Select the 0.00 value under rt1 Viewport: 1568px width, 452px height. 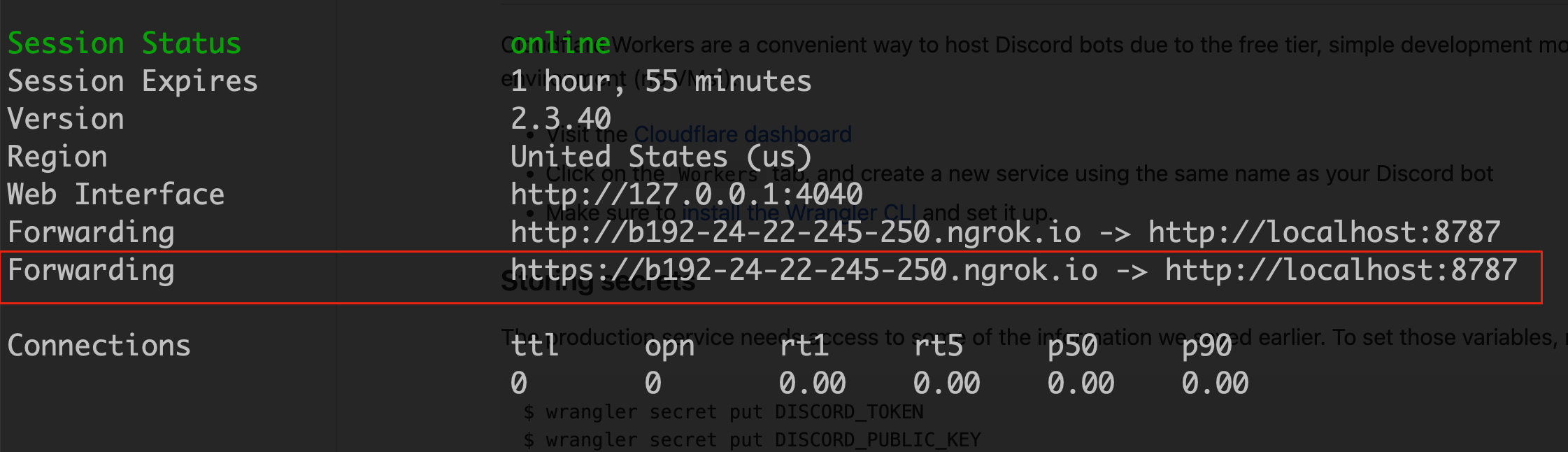pyautogui.click(x=813, y=383)
